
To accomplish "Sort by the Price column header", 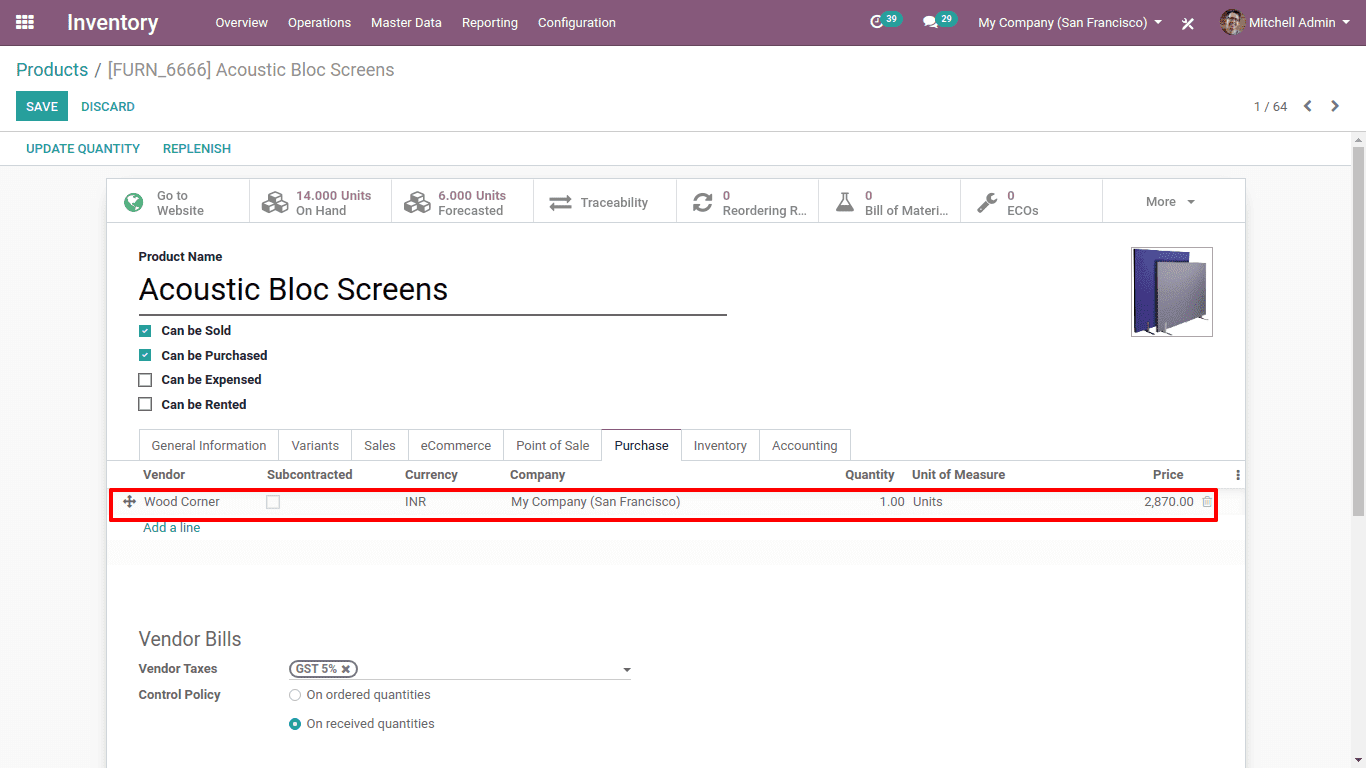I will 1168,475.
